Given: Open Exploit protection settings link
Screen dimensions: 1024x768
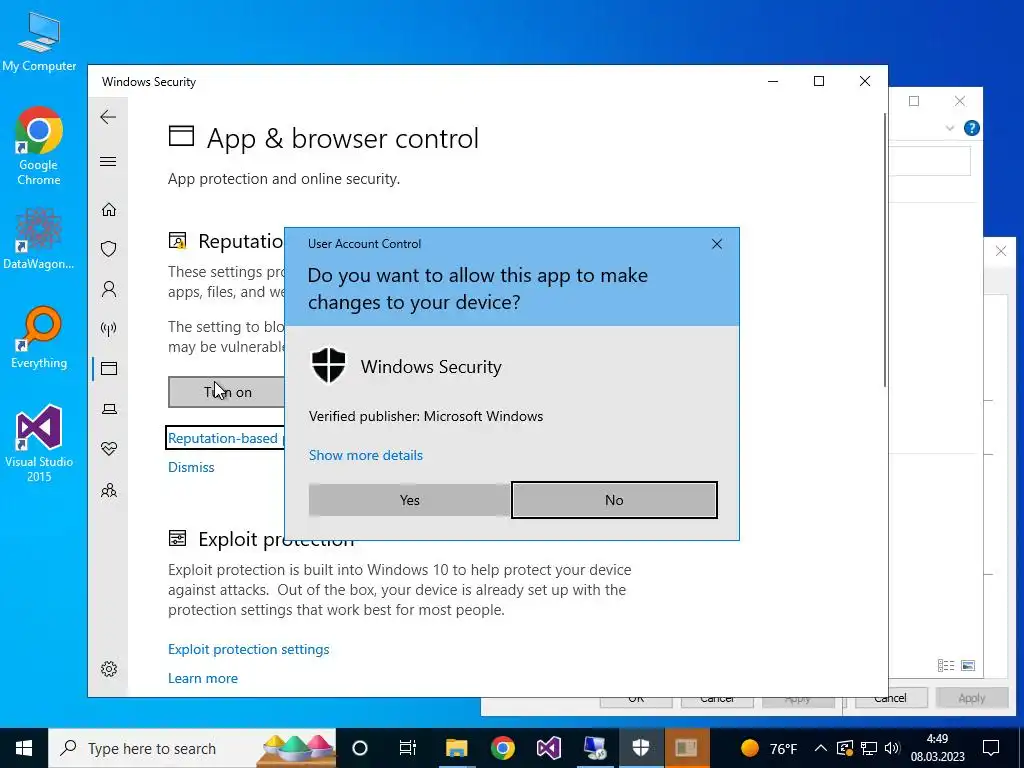Looking at the screenshot, I should pos(249,649).
